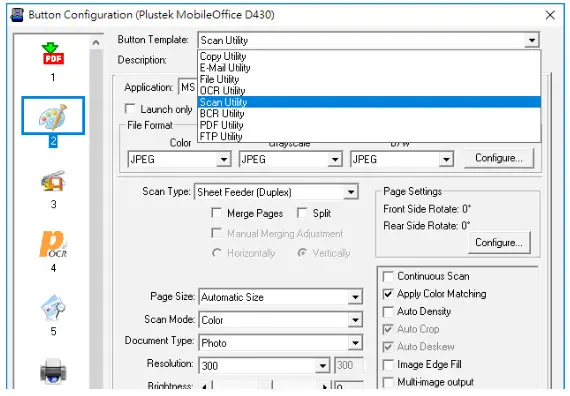This screenshot has width=570, height=396.
Task: Click the button list vertical scrollbar track
Action: pyautogui.click(x=96, y=218)
